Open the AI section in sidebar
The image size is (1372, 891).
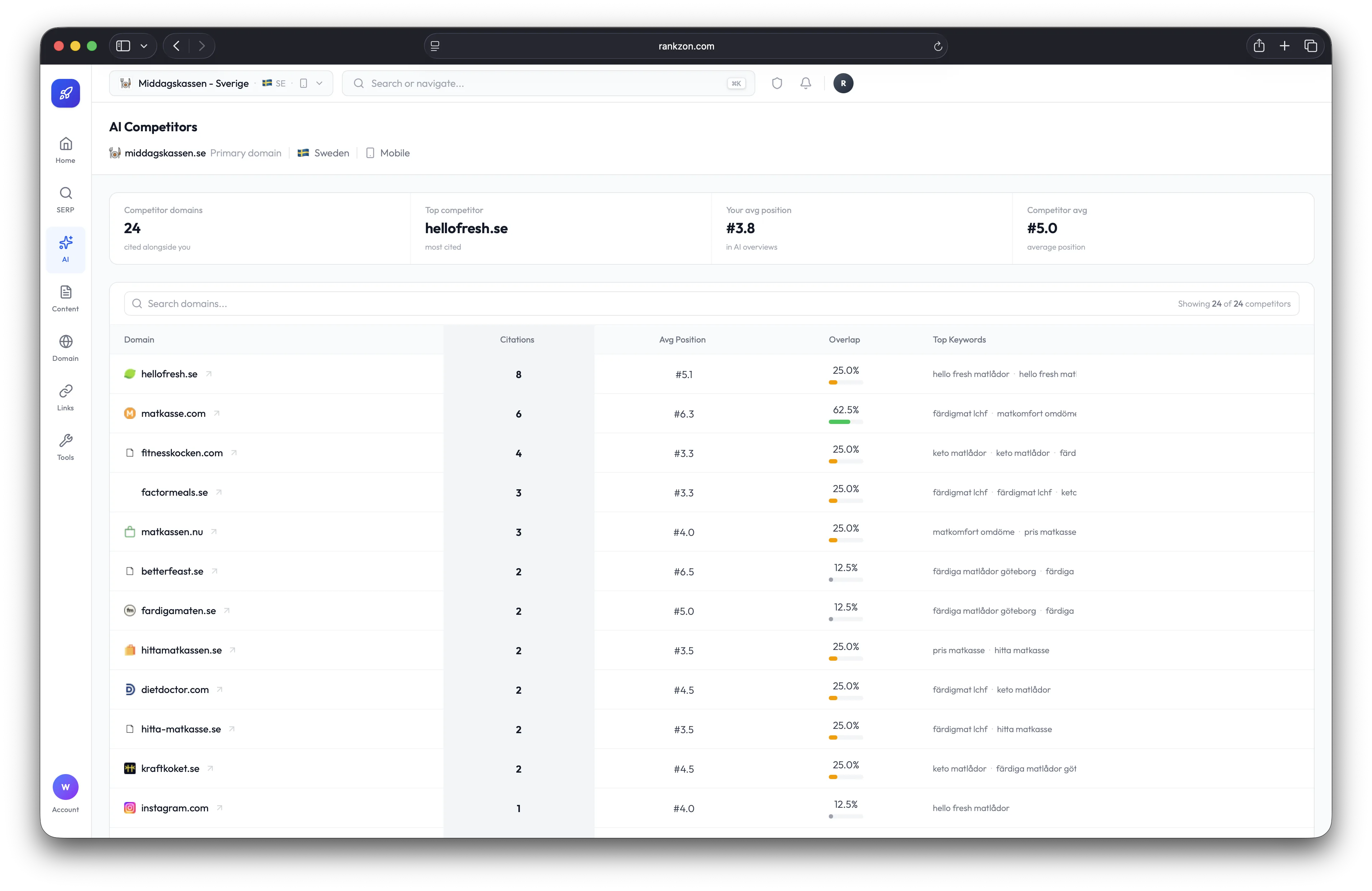[x=66, y=249]
